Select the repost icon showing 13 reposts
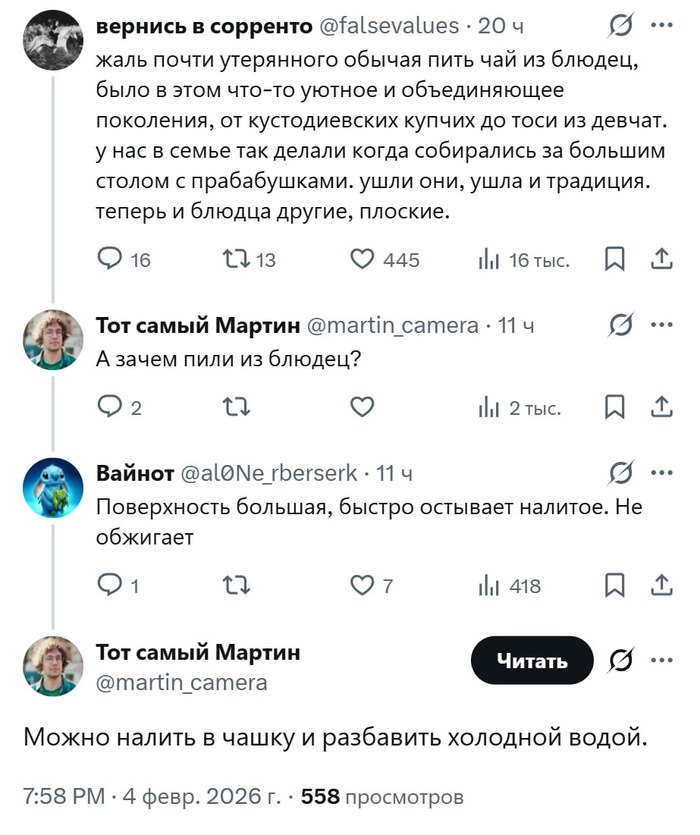The height and width of the screenshot is (835, 700). coord(234,259)
